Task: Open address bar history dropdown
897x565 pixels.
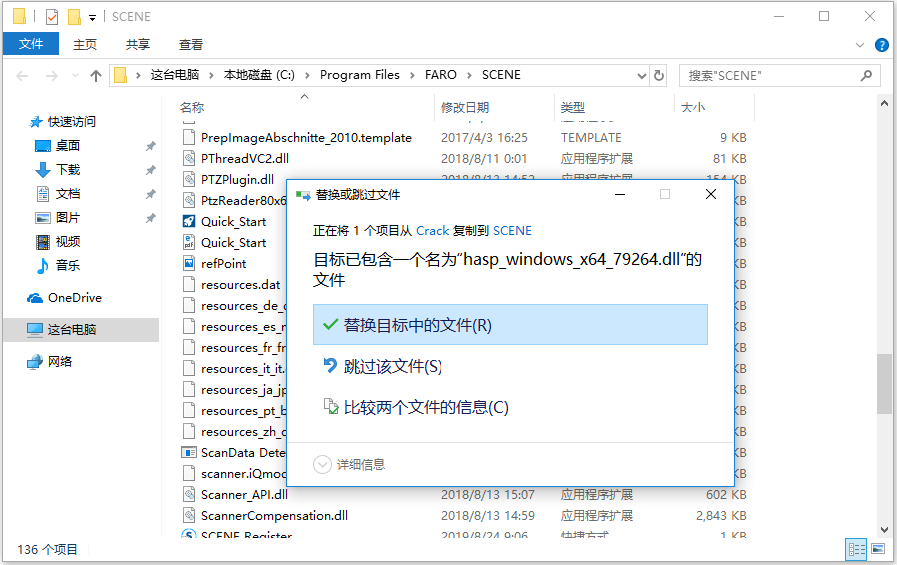Action: click(x=642, y=75)
